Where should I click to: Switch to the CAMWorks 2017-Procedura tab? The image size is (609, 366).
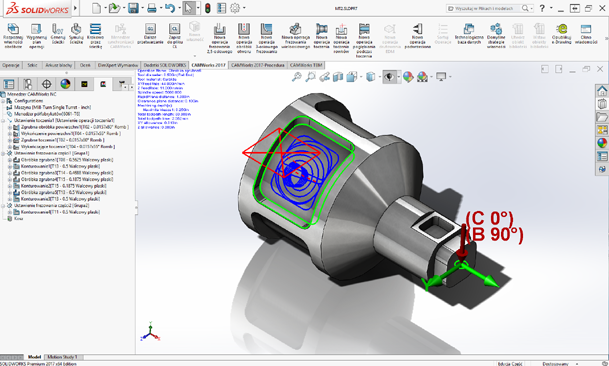[x=258, y=65]
